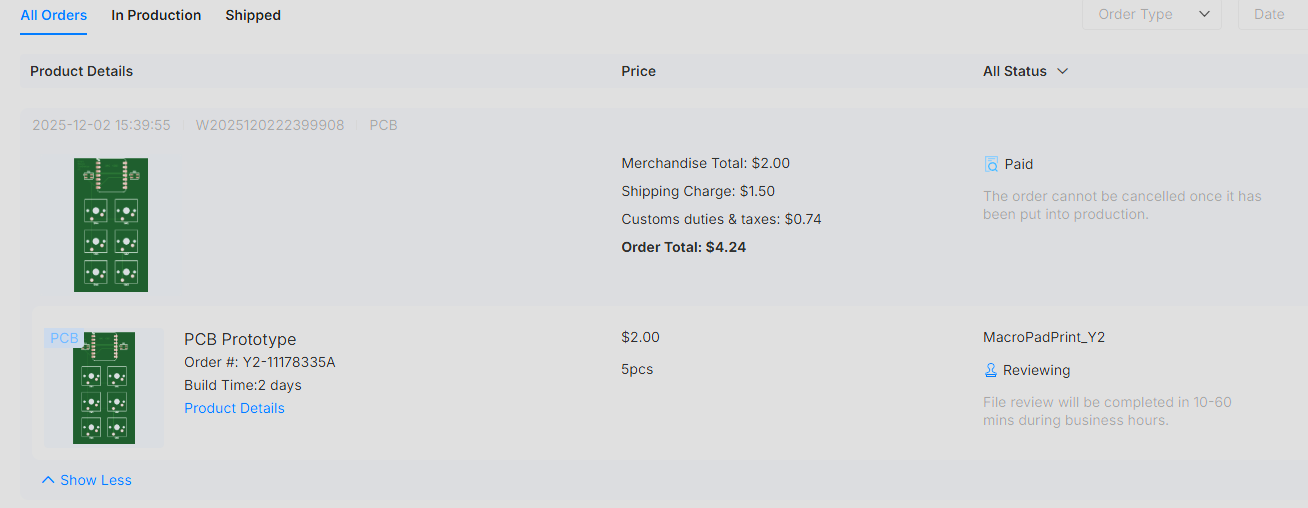
Task: Open the Product Details link
Action: (x=234, y=408)
